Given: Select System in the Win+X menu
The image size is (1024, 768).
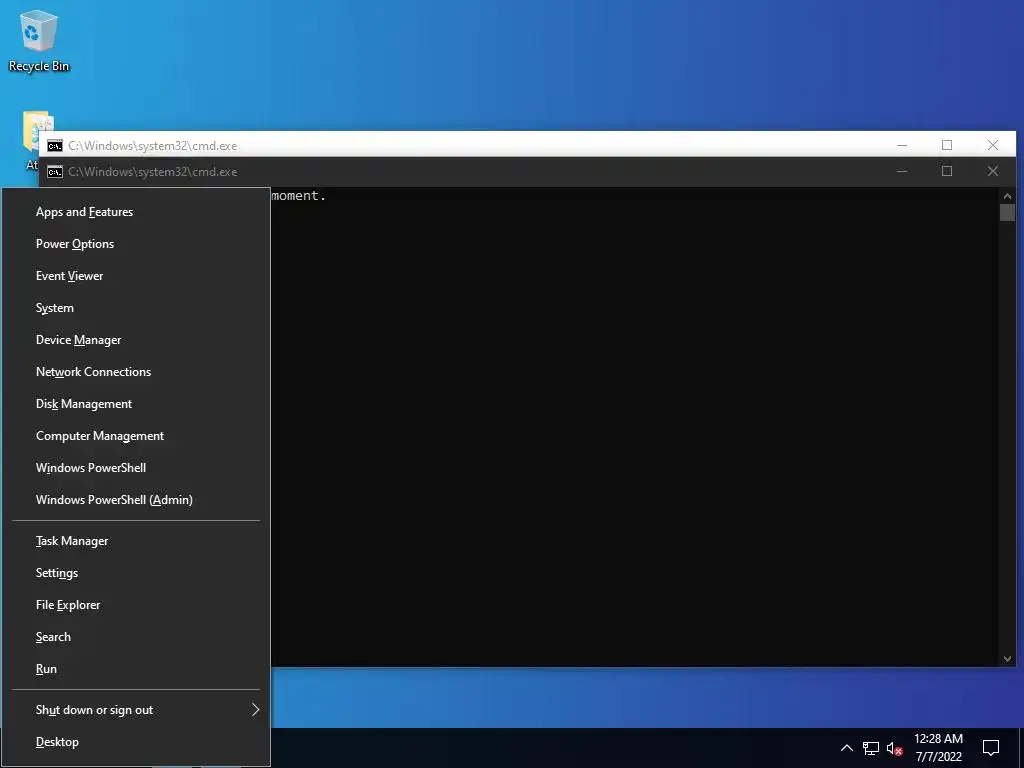Looking at the screenshot, I should 136,308.
